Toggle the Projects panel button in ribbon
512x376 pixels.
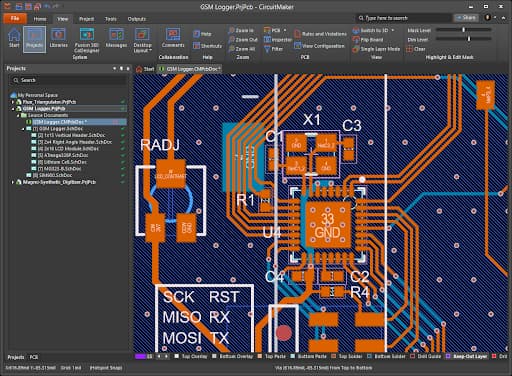34,39
